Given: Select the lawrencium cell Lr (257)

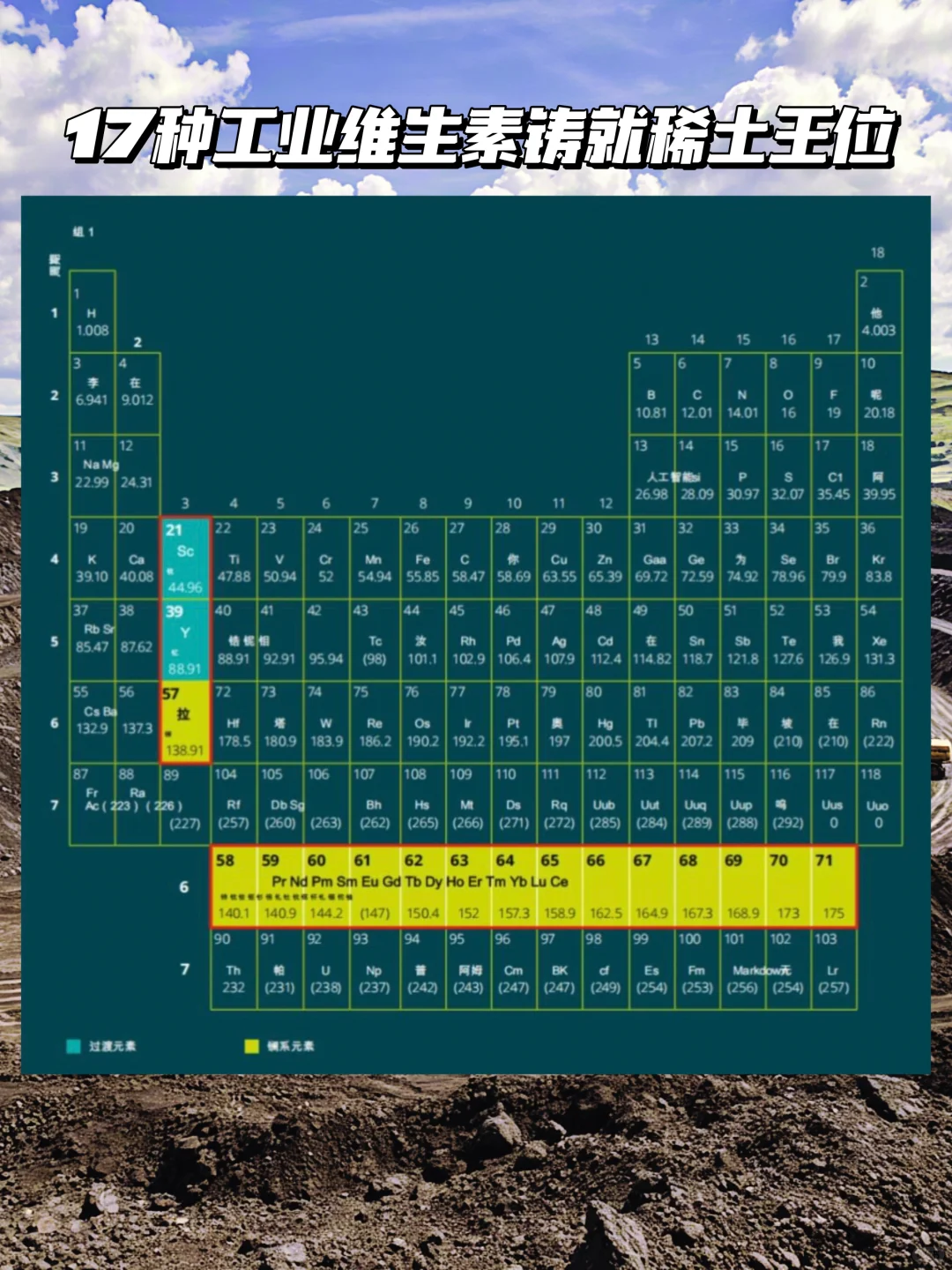Looking at the screenshot, I should pos(833,968).
